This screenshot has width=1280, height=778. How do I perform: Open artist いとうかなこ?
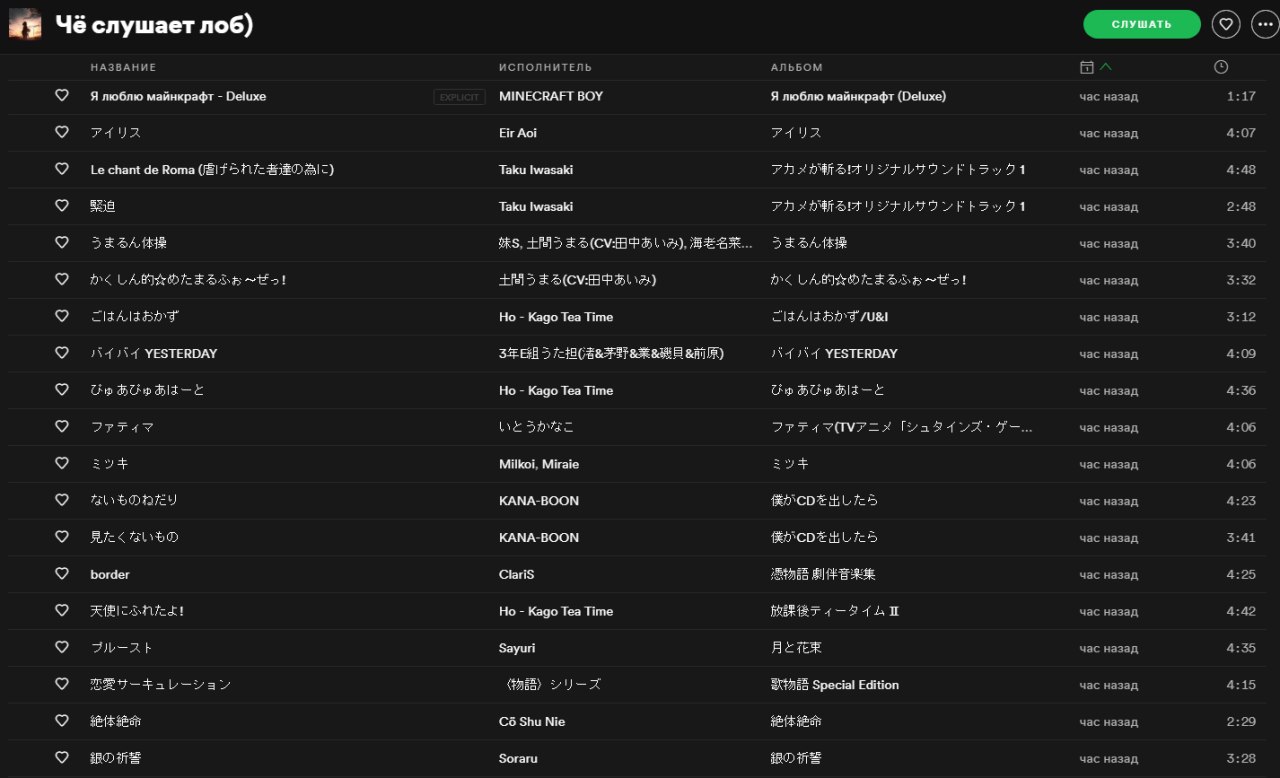click(x=537, y=427)
